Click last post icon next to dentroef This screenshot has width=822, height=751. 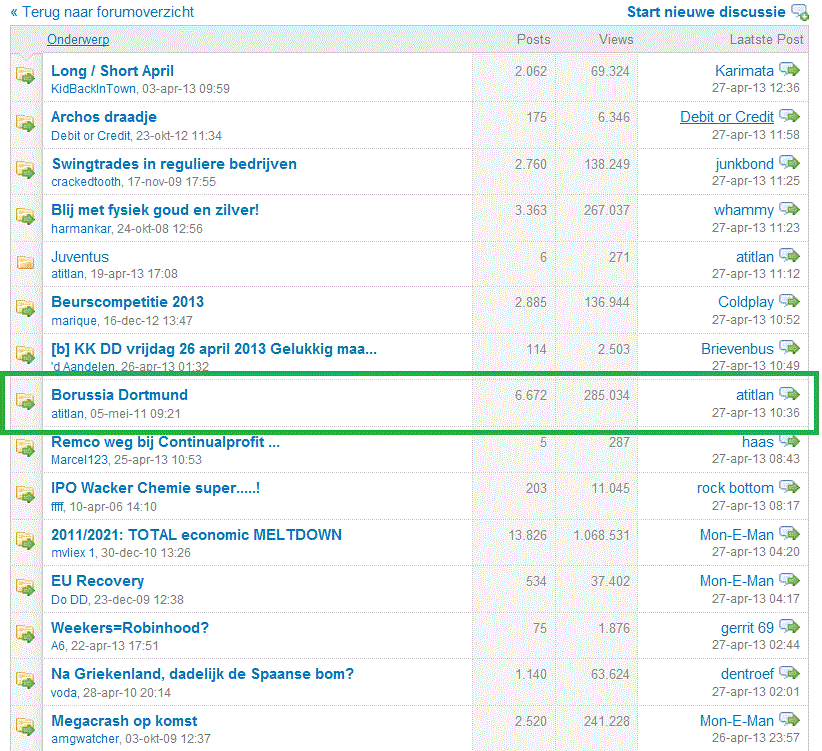790,673
